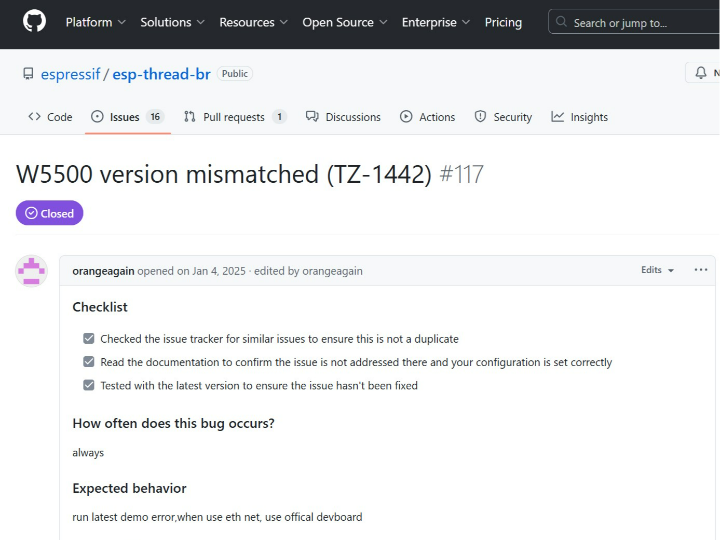Image resolution: width=720 pixels, height=540 pixels.
Task: Open the notifications bell icon
Action: click(x=701, y=73)
